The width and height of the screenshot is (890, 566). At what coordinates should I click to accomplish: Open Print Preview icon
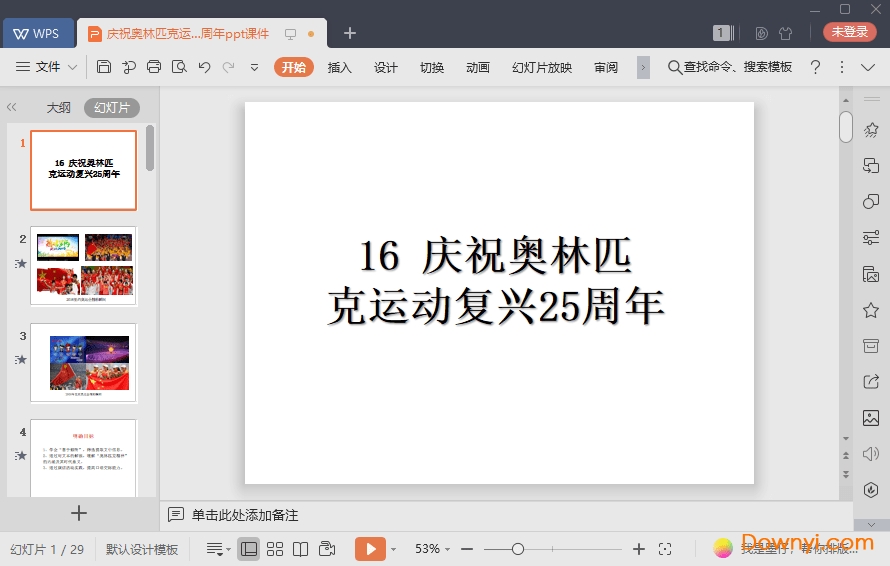(x=179, y=67)
